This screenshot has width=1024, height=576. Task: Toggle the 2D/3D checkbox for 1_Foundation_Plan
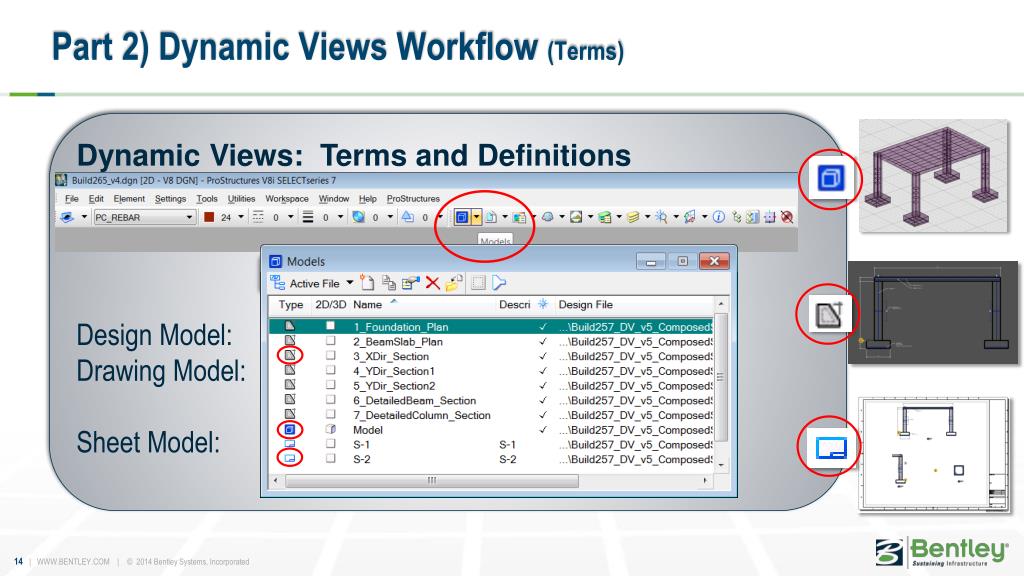[x=330, y=325]
